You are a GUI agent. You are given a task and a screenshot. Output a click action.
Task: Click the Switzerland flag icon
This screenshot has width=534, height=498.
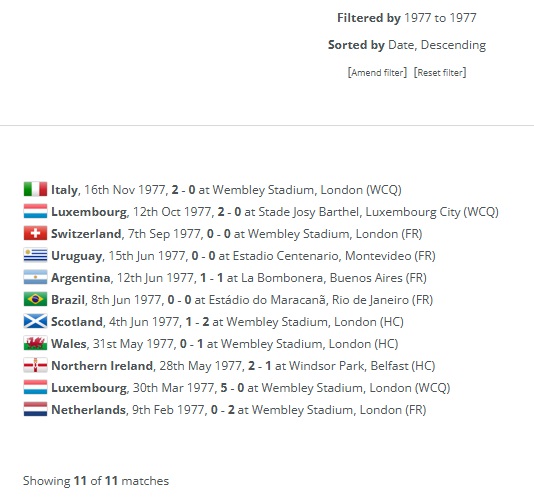[35, 233]
